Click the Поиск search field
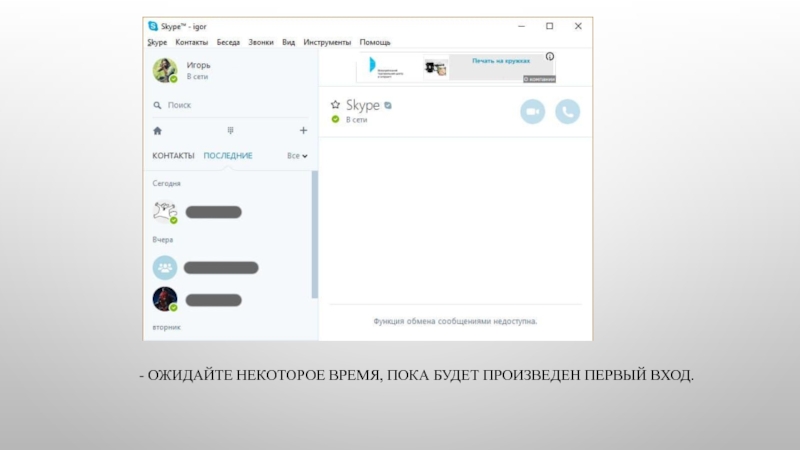The width and height of the screenshot is (800, 450). tap(231, 105)
